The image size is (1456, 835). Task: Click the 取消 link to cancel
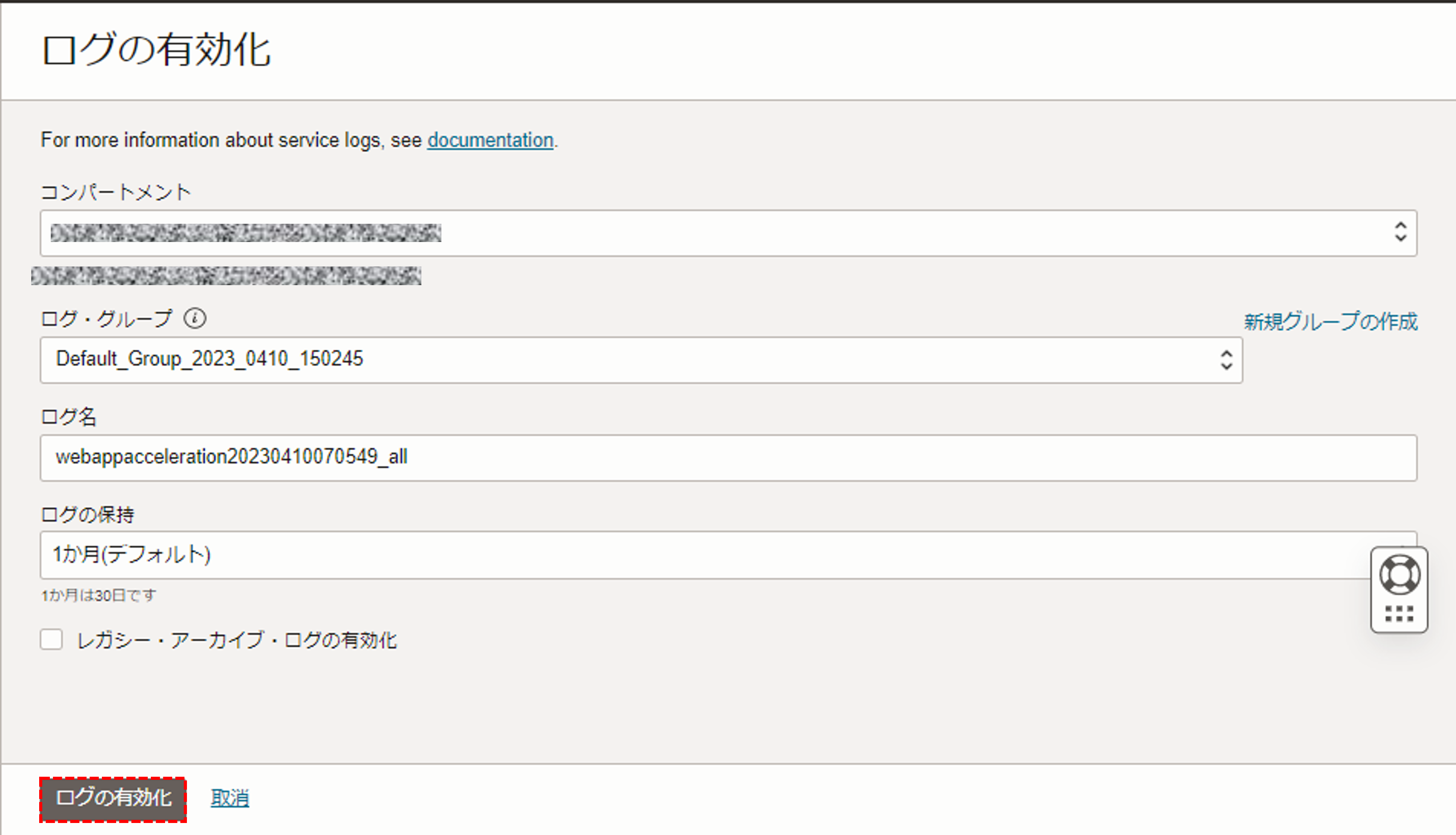[x=230, y=797]
